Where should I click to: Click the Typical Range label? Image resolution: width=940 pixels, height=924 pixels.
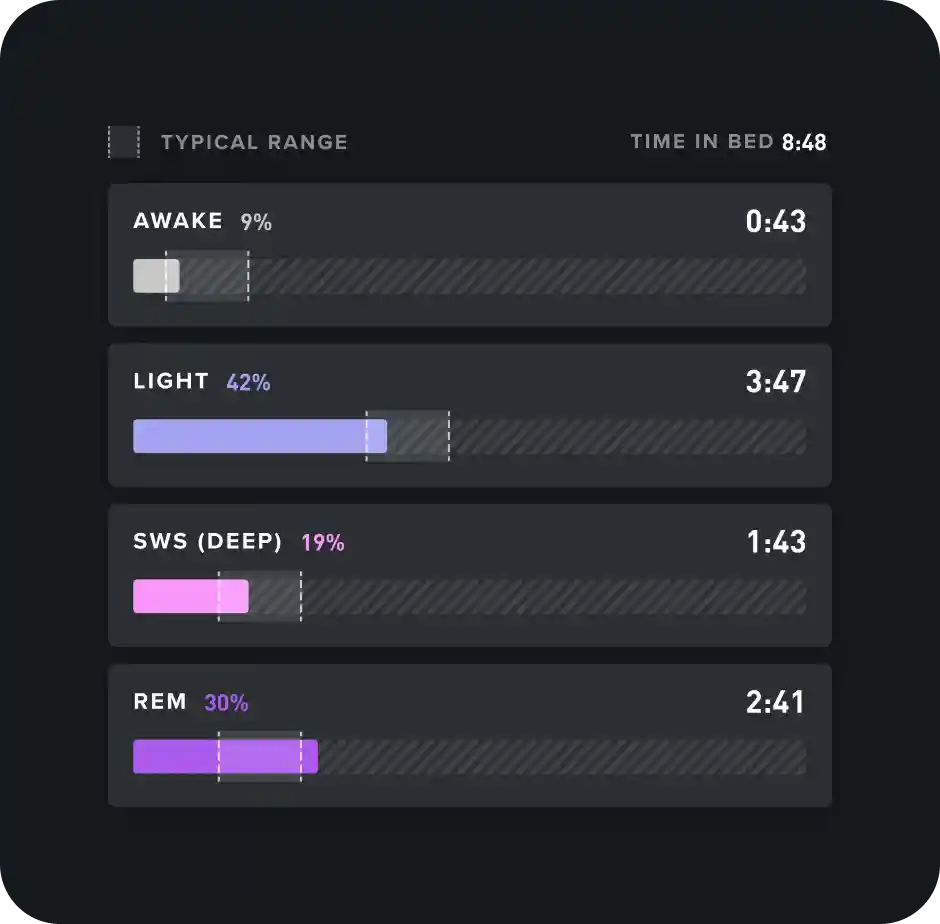[254, 142]
